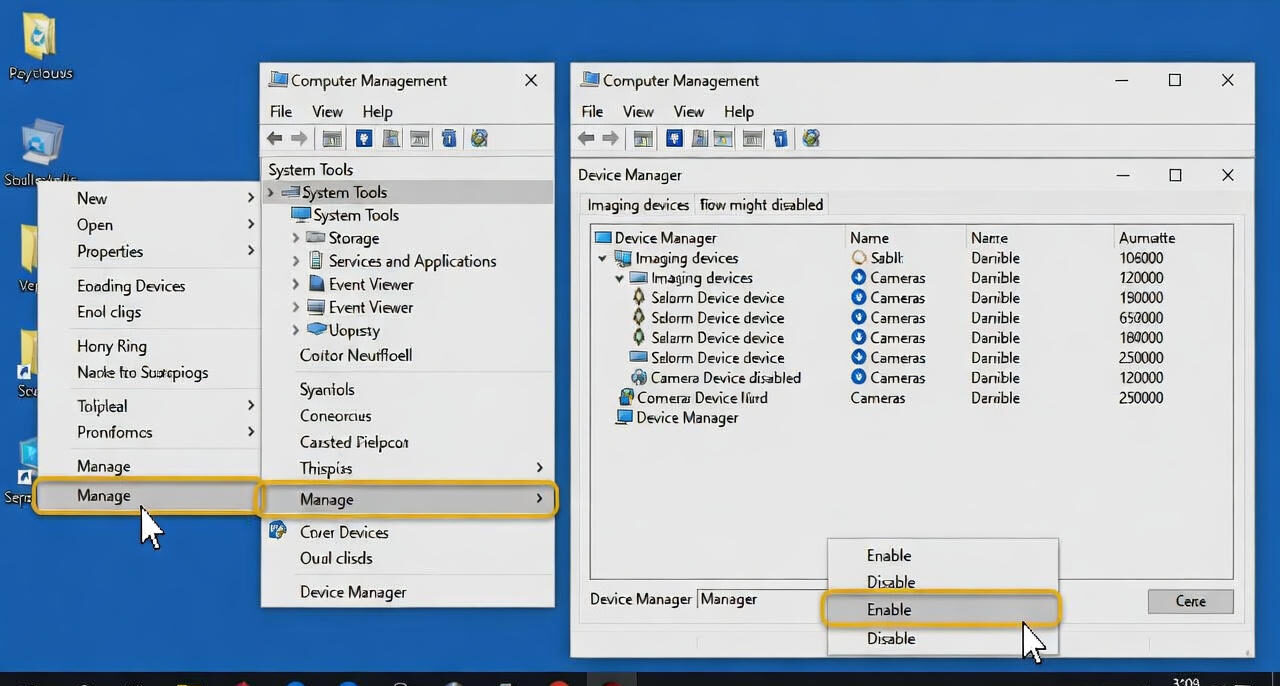Image resolution: width=1280 pixels, height=686 pixels.
Task: Click Services and Applications icon in tree
Action: pos(315,261)
